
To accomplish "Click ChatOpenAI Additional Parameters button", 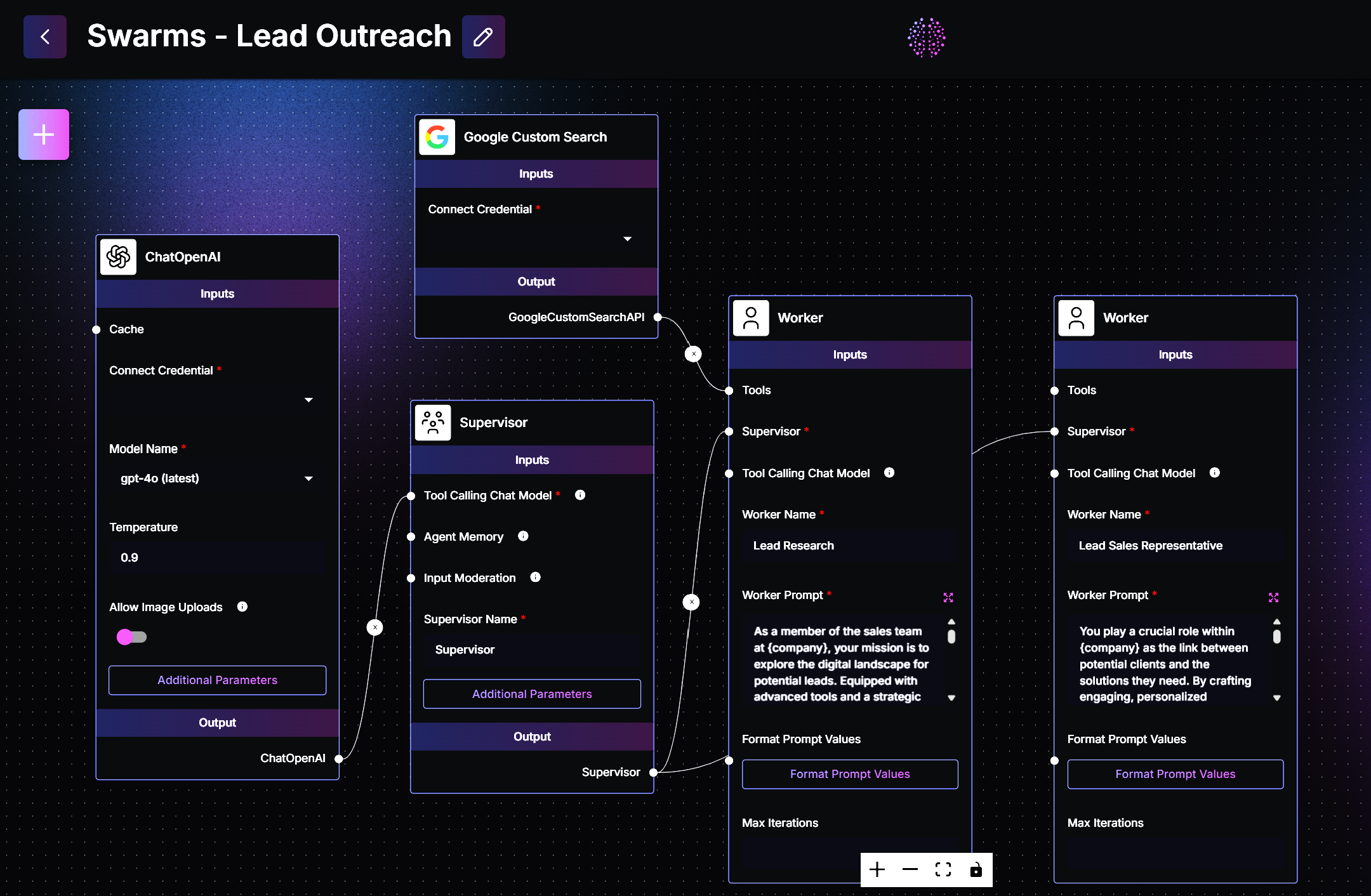I will 217,680.
